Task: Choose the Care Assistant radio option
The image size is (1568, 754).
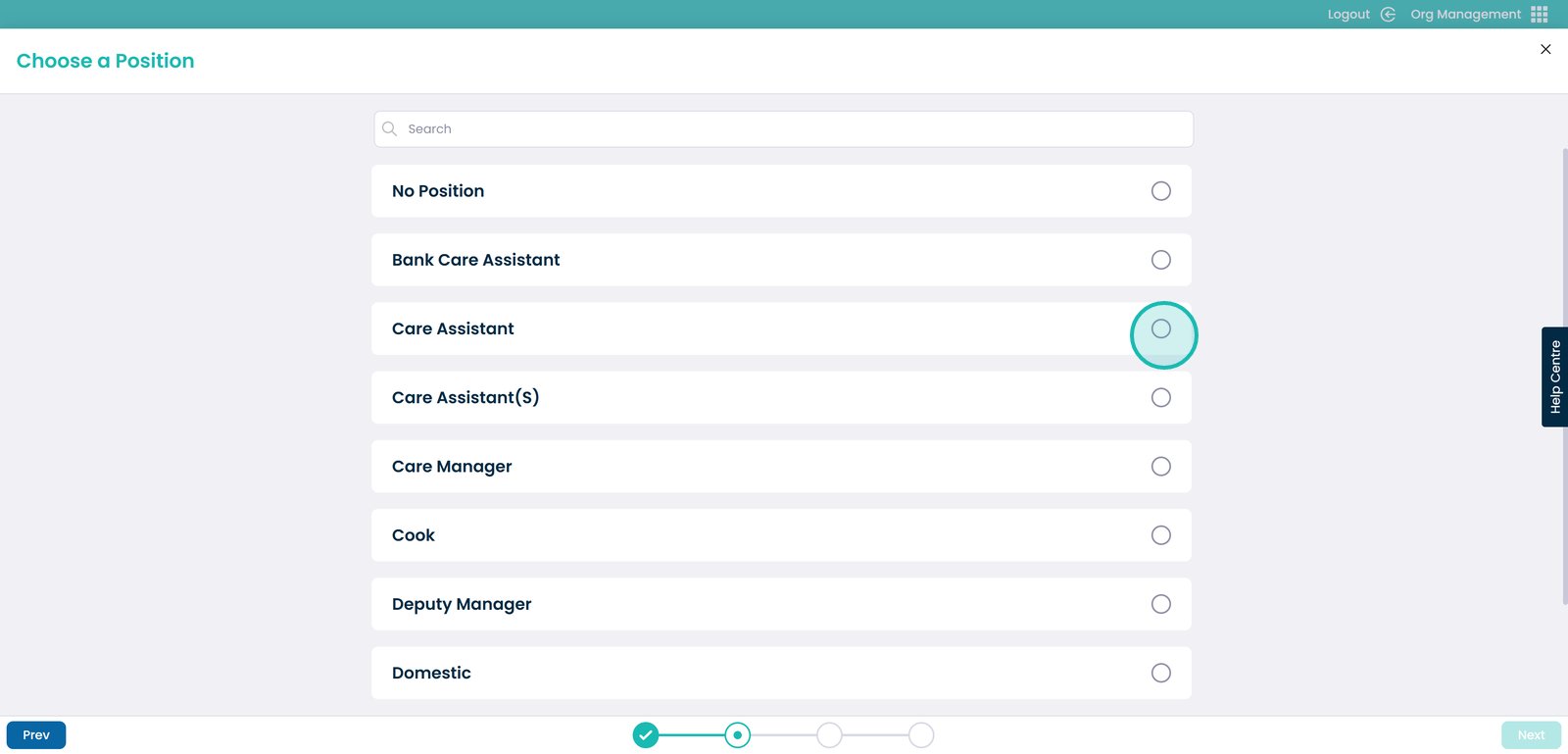Action: 1161,328
